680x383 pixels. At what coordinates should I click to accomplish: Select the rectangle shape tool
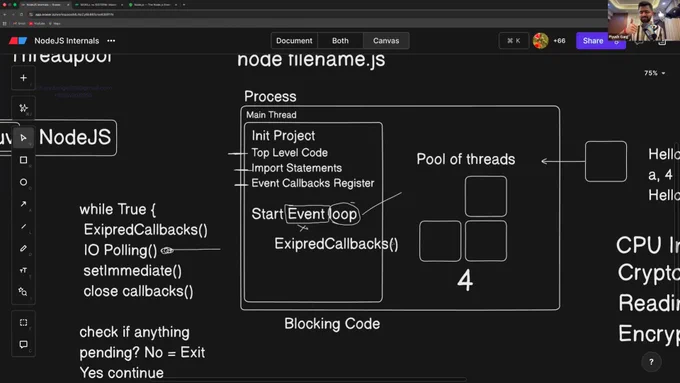[x=23, y=160]
